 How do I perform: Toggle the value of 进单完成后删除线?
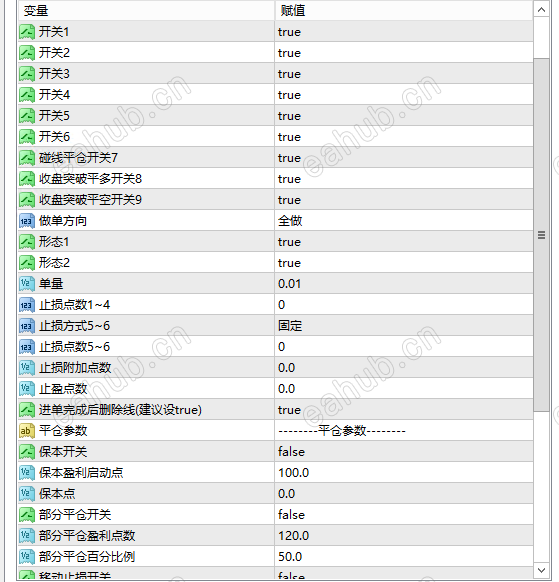coord(404,410)
